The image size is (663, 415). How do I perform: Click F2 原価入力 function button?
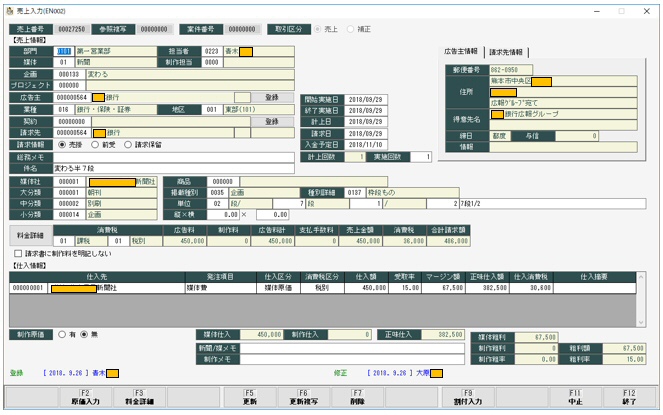[85, 397]
